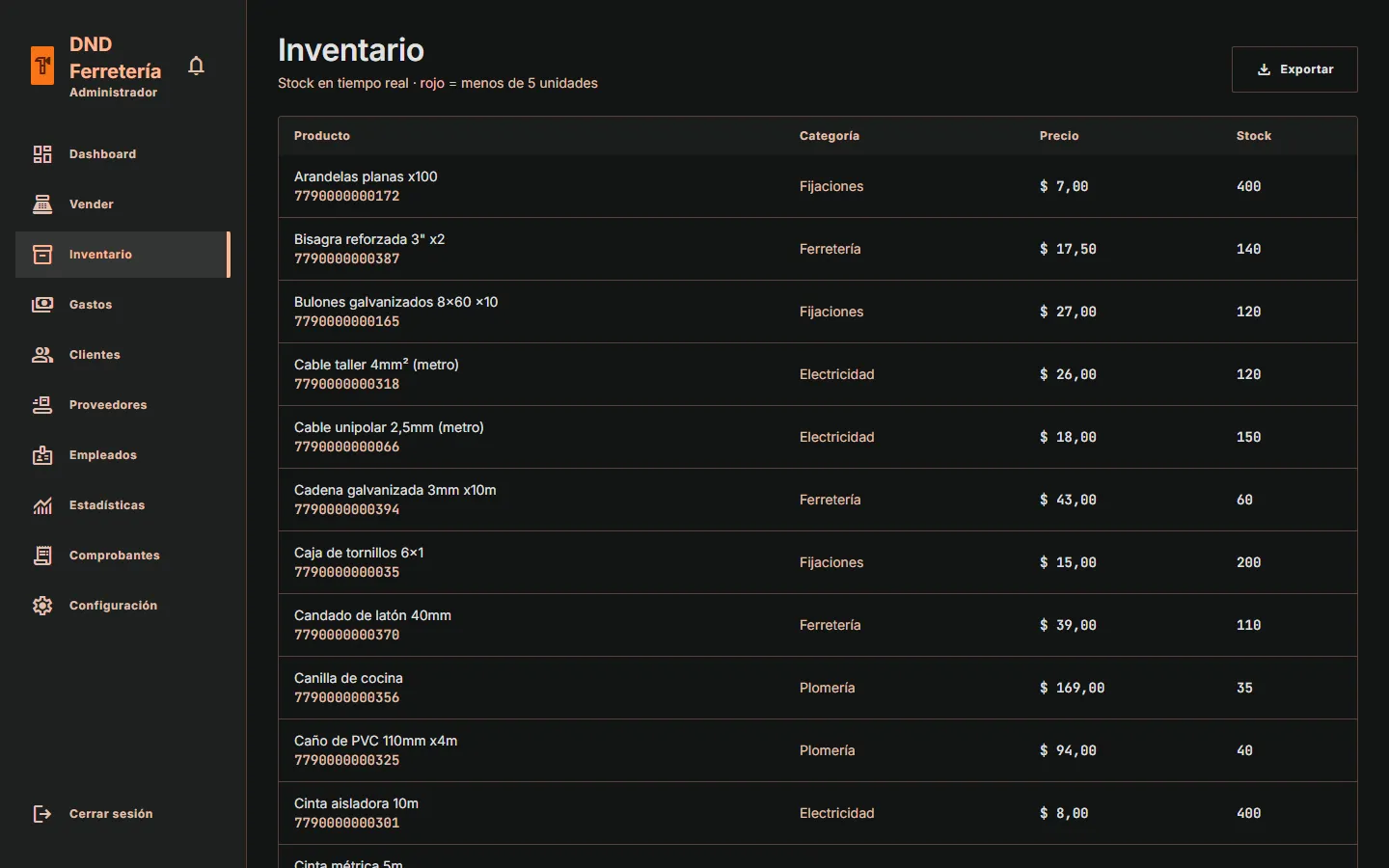The image size is (1389, 868).
Task: Click the Precio column header
Action: 1059,136
